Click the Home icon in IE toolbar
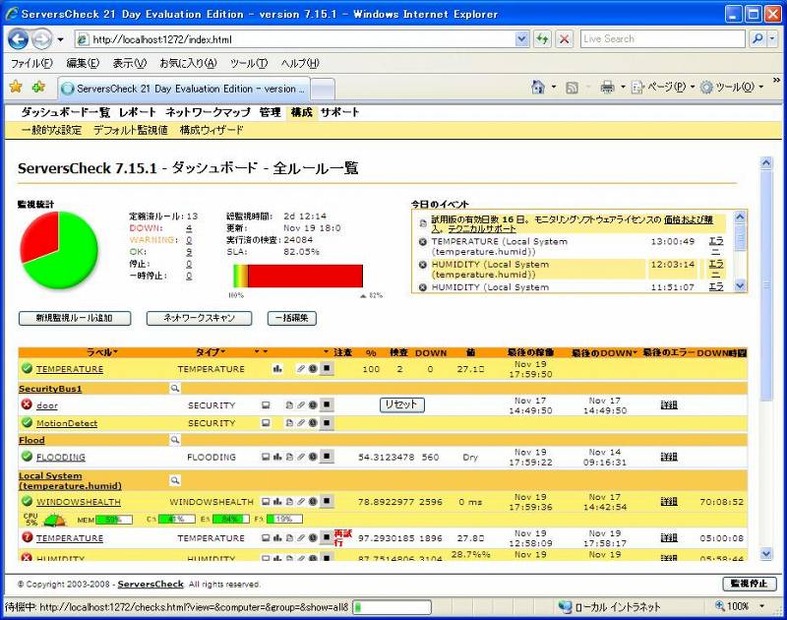Screen dimensions: 787x620 pyautogui.click(x=538, y=87)
